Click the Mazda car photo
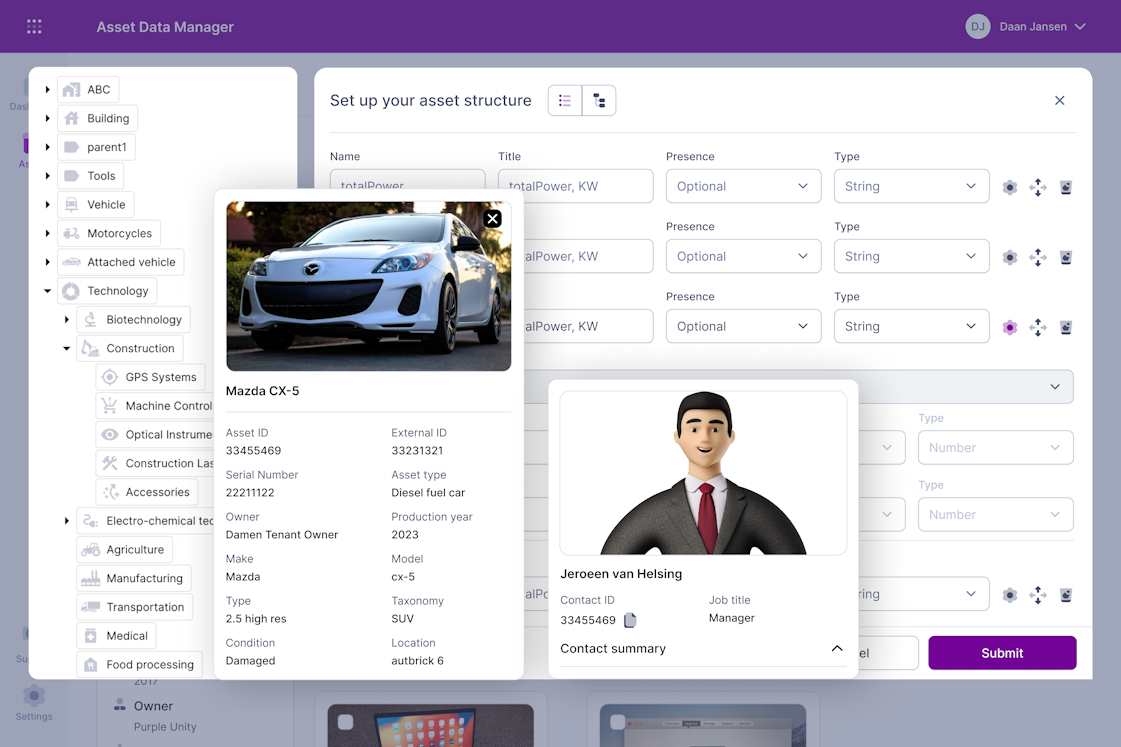The image size is (1121, 747). point(368,286)
